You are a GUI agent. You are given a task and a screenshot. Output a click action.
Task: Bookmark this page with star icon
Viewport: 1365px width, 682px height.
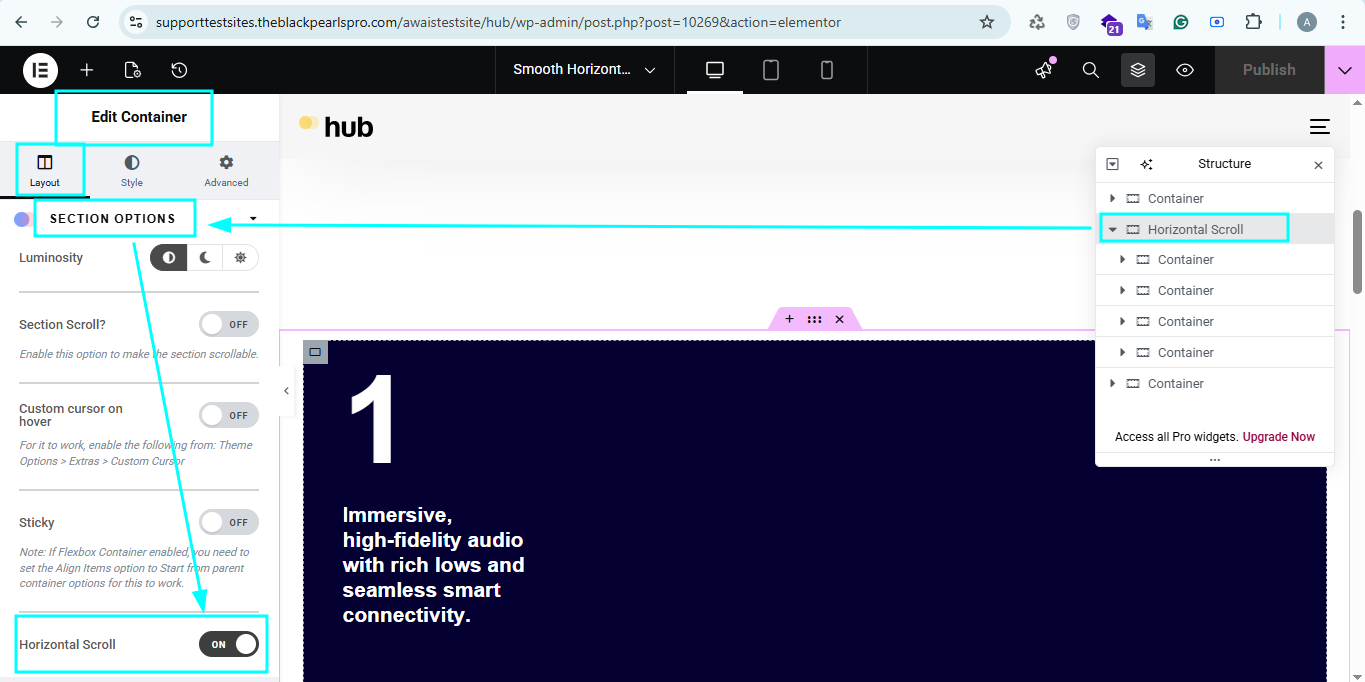[987, 22]
